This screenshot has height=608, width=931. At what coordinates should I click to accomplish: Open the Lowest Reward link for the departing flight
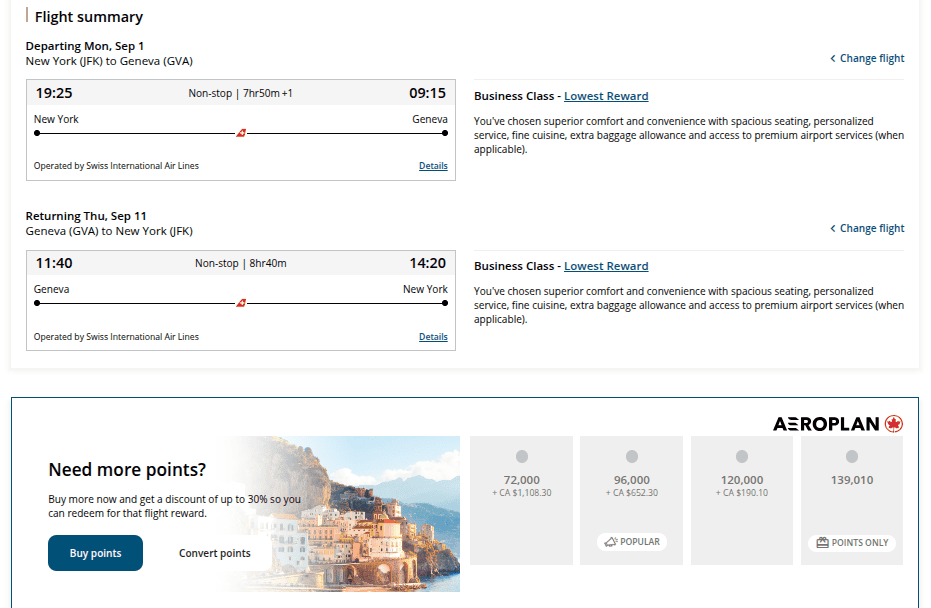coord(606,95)
